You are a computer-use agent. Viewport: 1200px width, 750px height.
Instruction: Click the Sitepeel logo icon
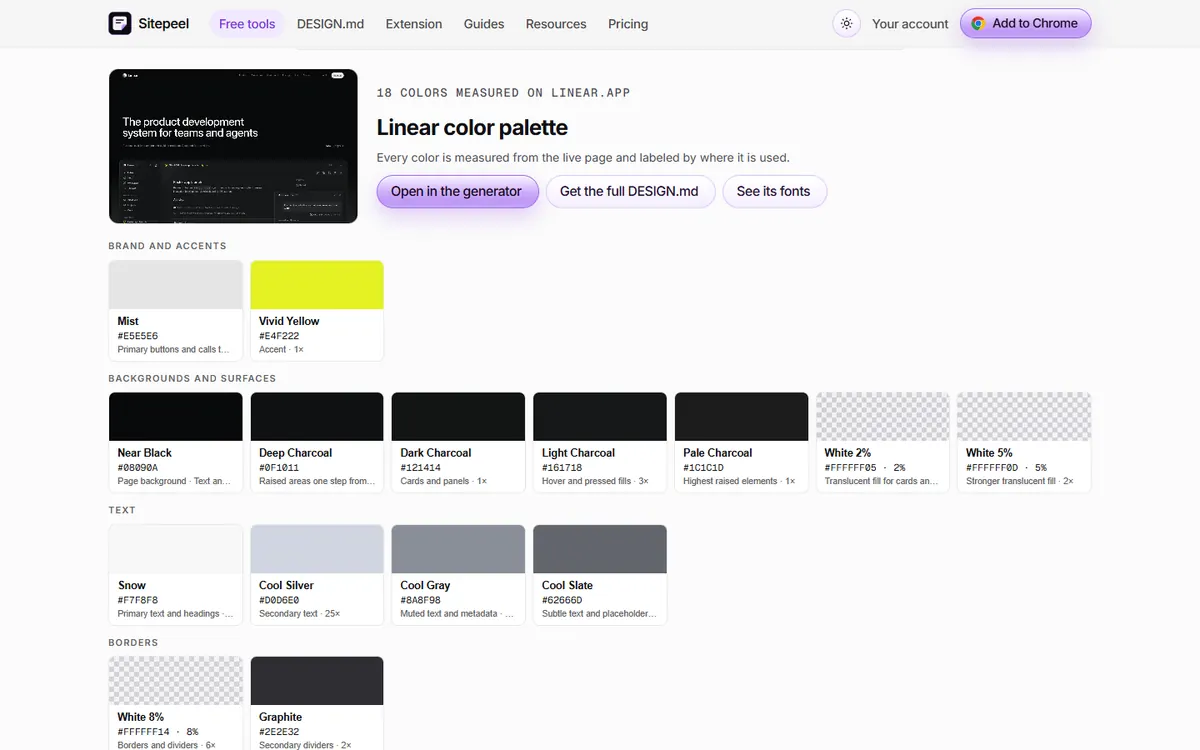pos(120,23)
